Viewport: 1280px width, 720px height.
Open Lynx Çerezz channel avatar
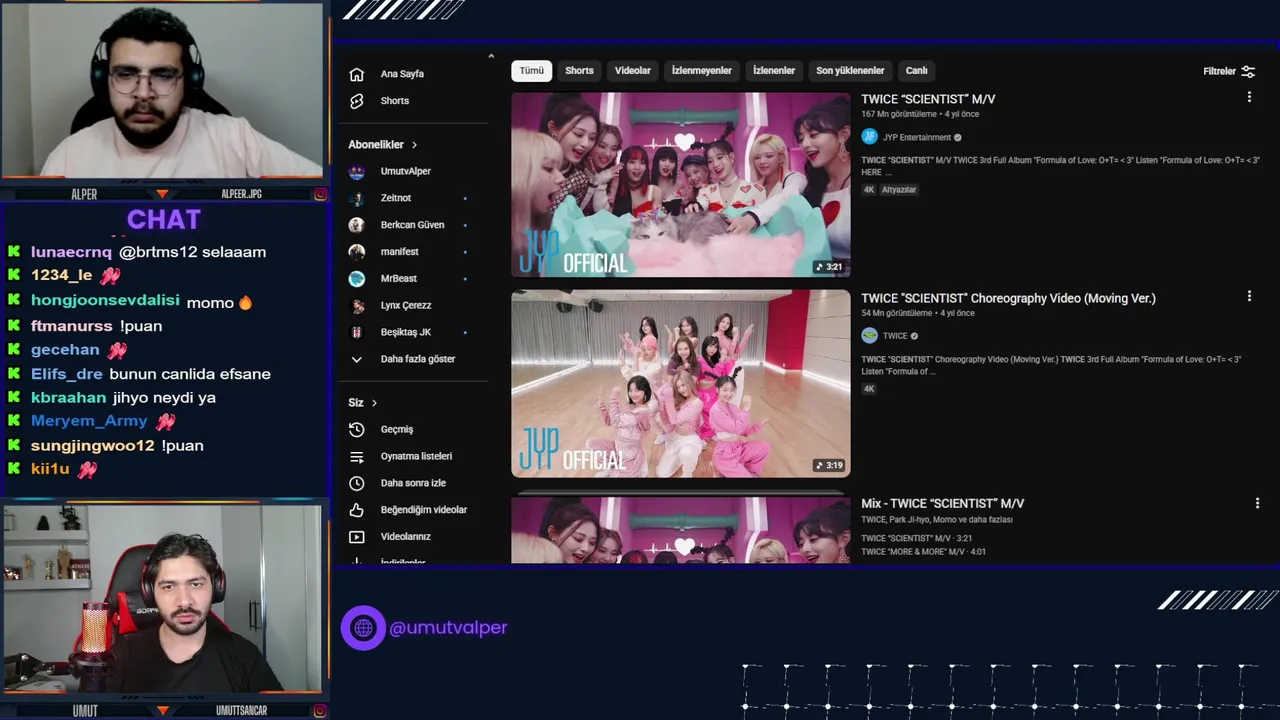tap(356, 306)
